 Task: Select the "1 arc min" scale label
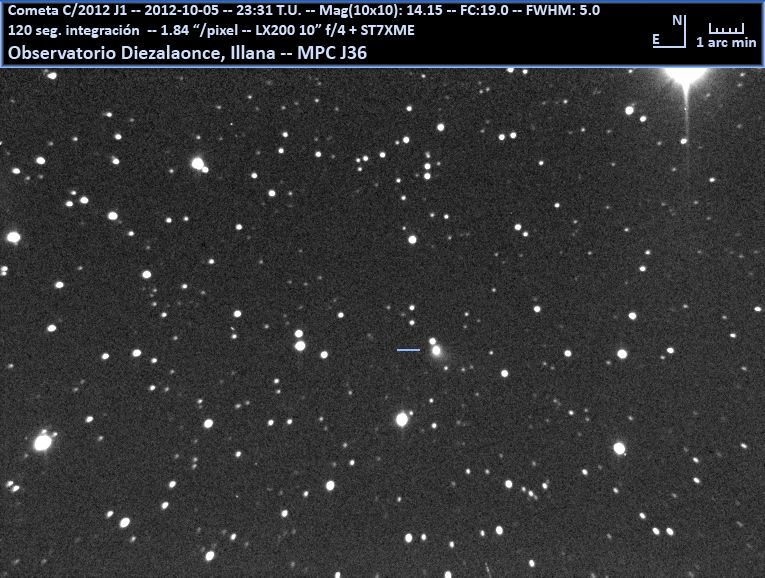point(726,42)
